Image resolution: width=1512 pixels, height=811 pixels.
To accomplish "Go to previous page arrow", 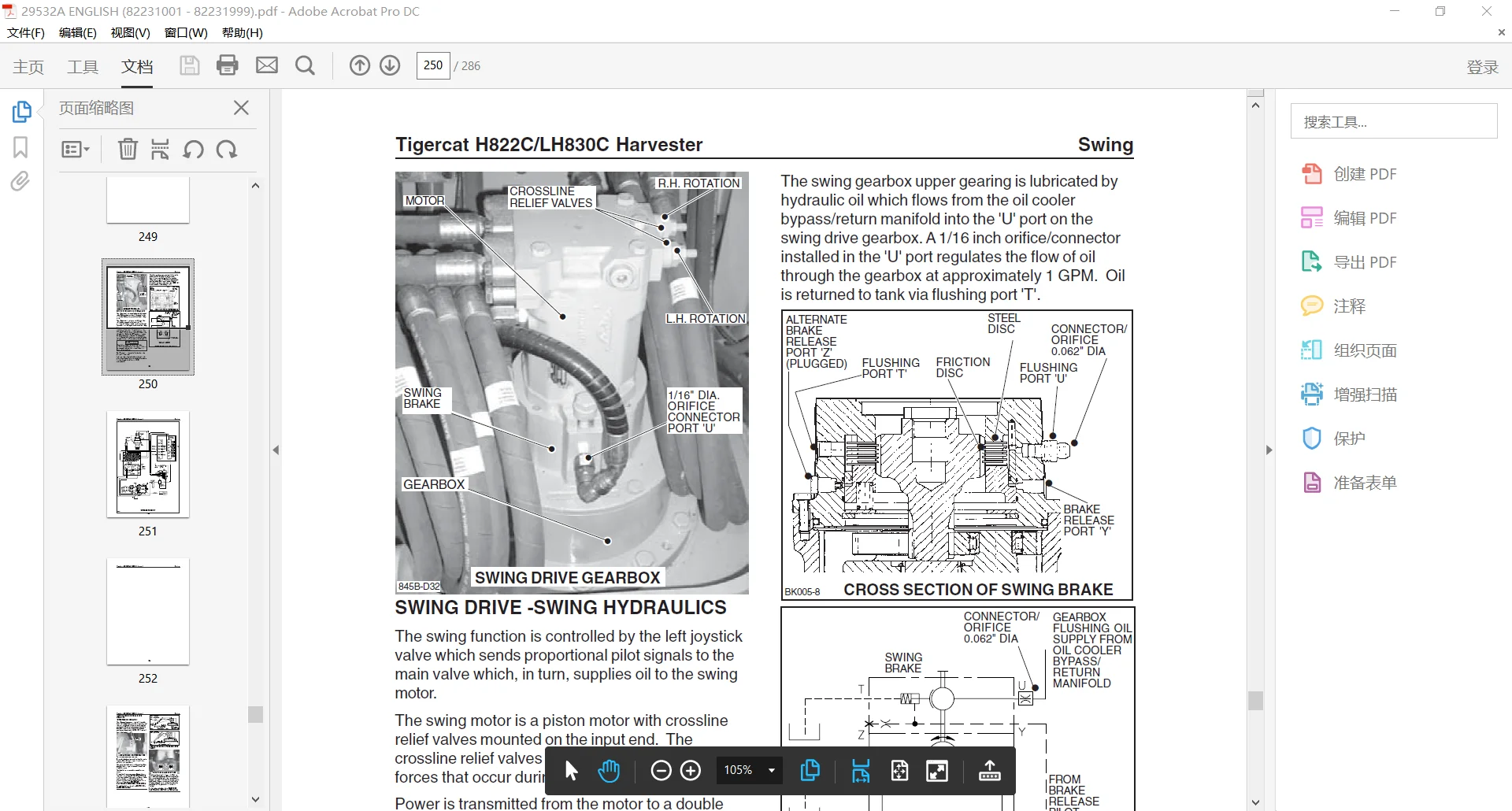I will pos(359,65).
